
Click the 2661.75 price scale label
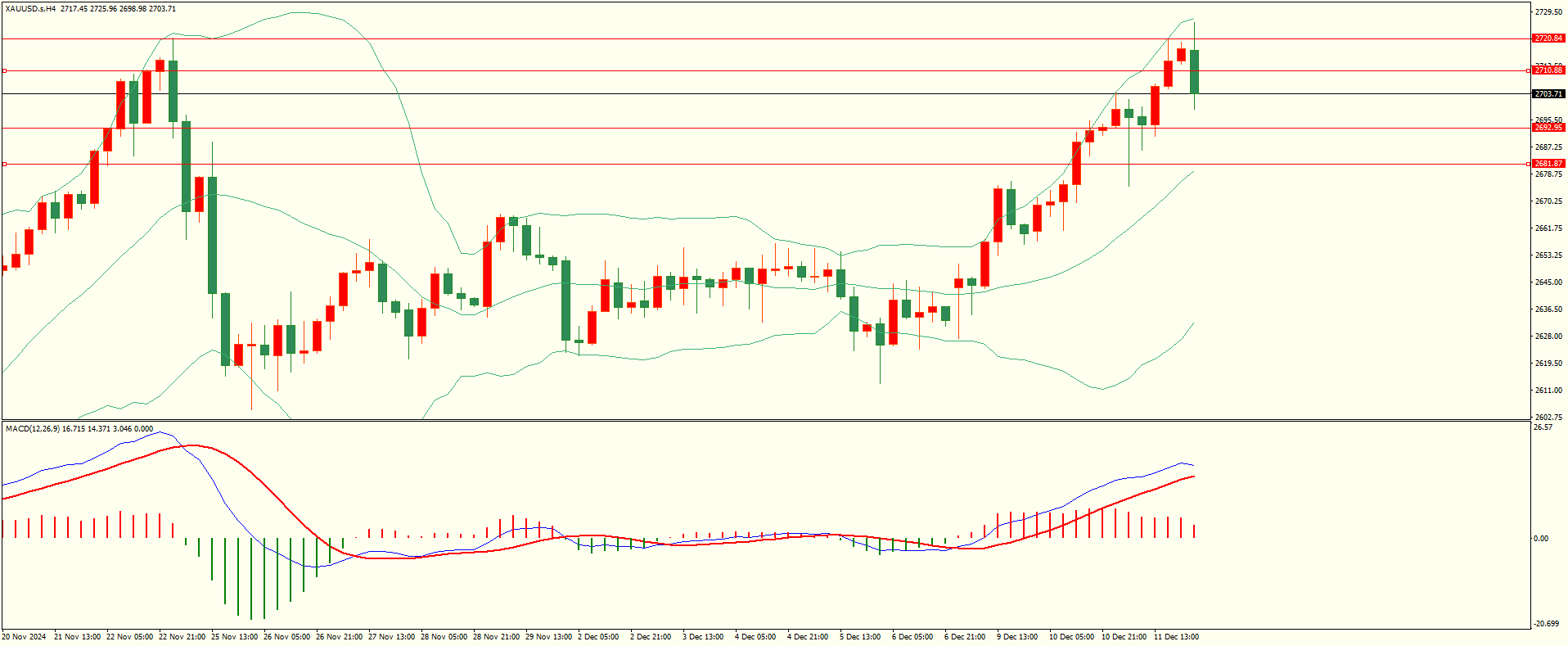[1548, 228]
